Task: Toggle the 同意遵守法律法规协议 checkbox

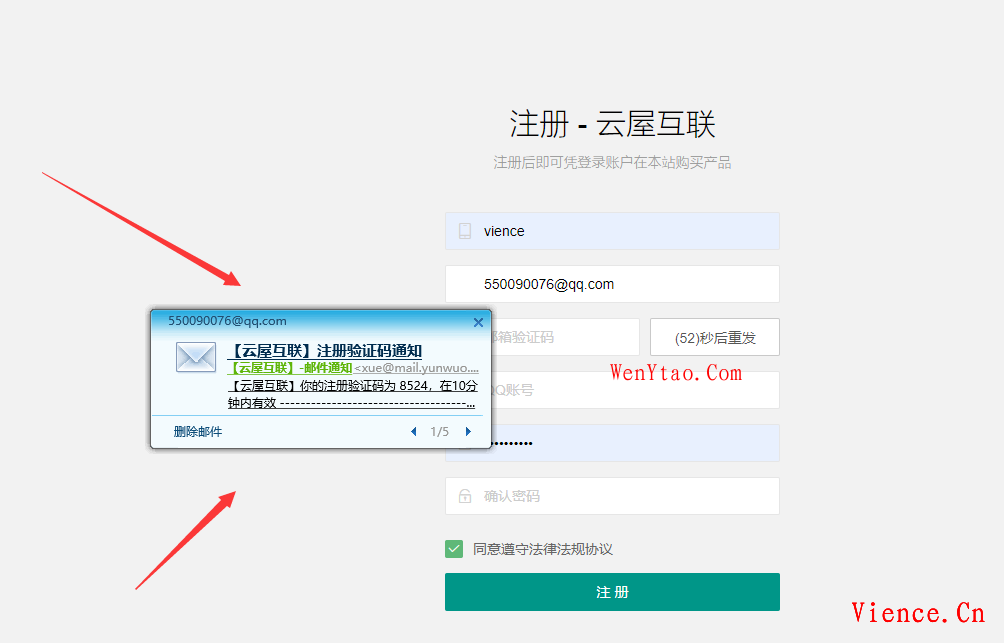Action: pos(454,549)
